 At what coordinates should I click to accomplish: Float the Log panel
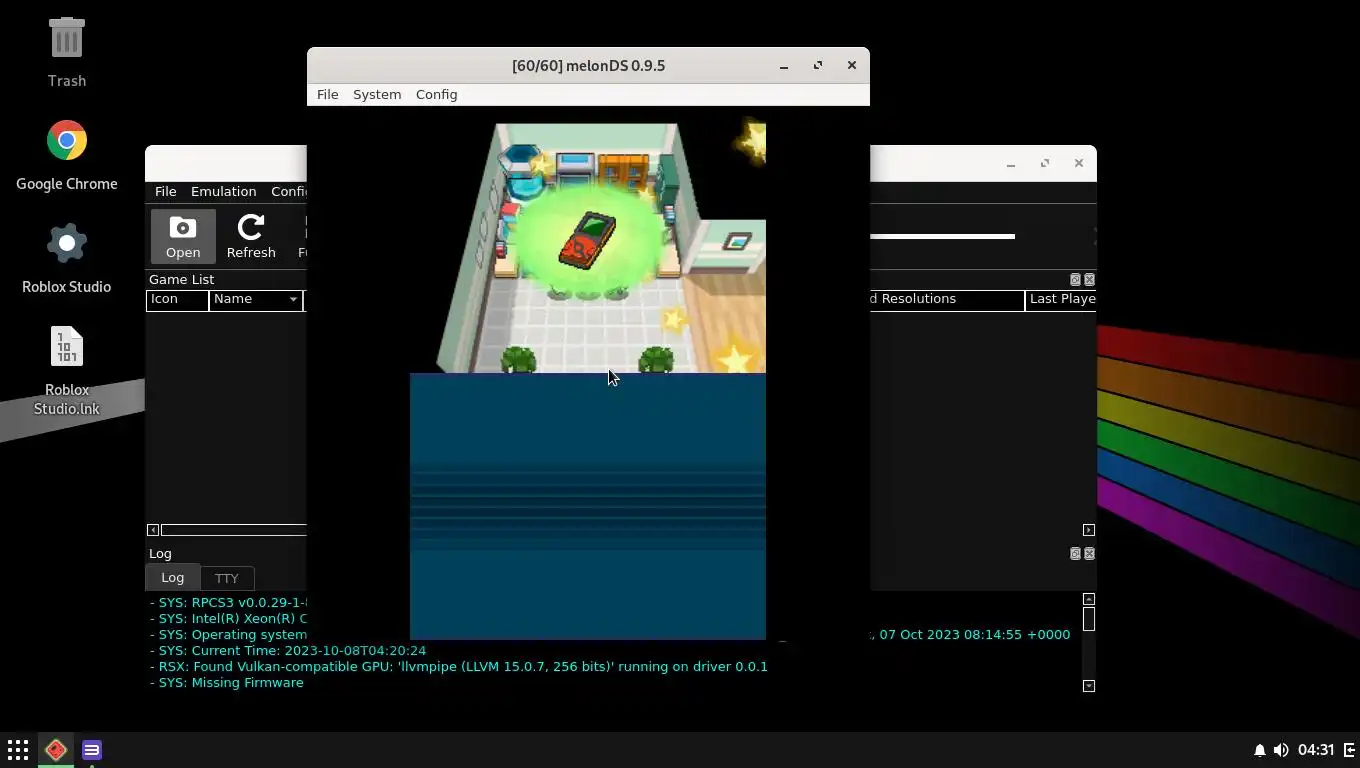click(x=1075, y=554)
